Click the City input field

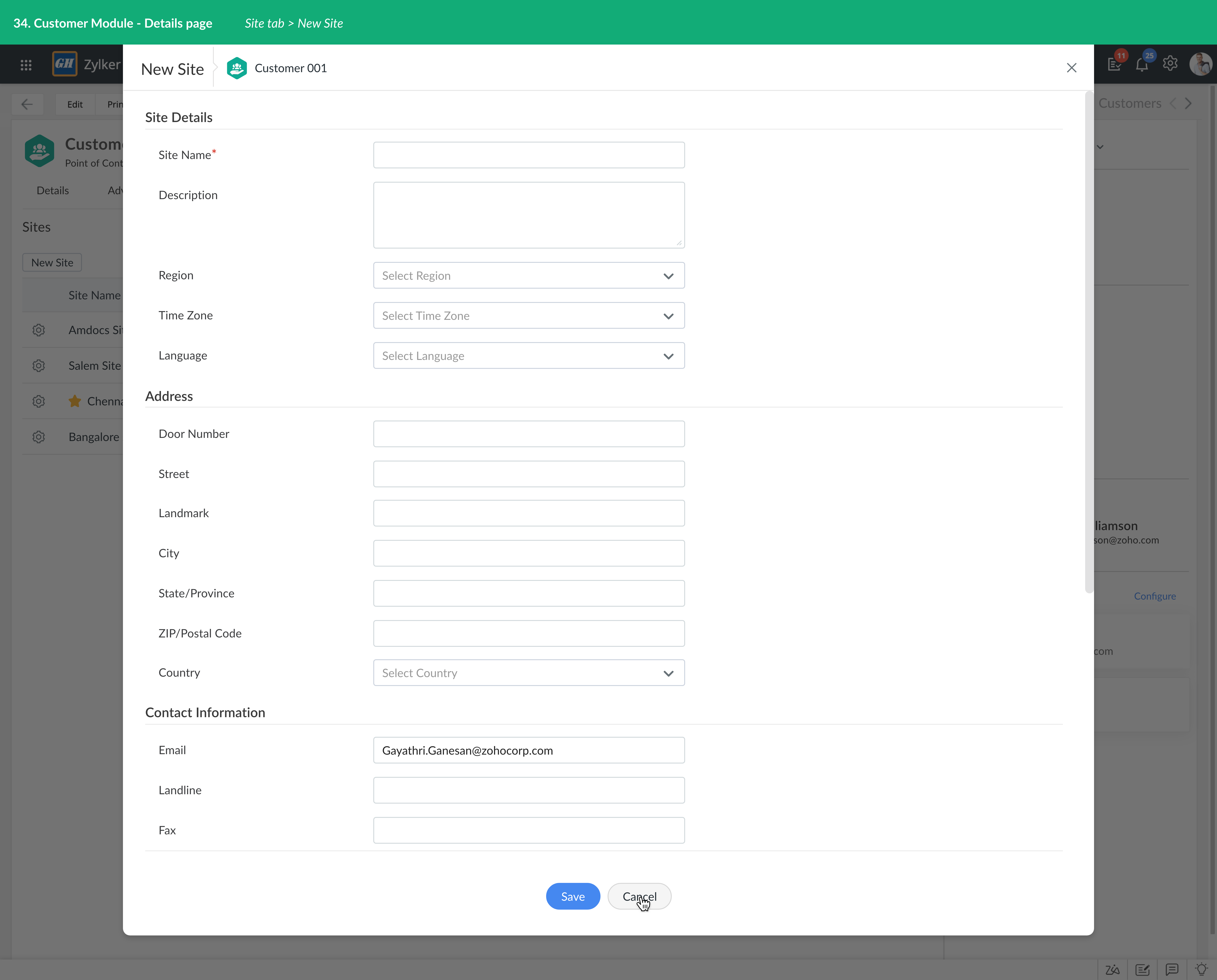529,553
